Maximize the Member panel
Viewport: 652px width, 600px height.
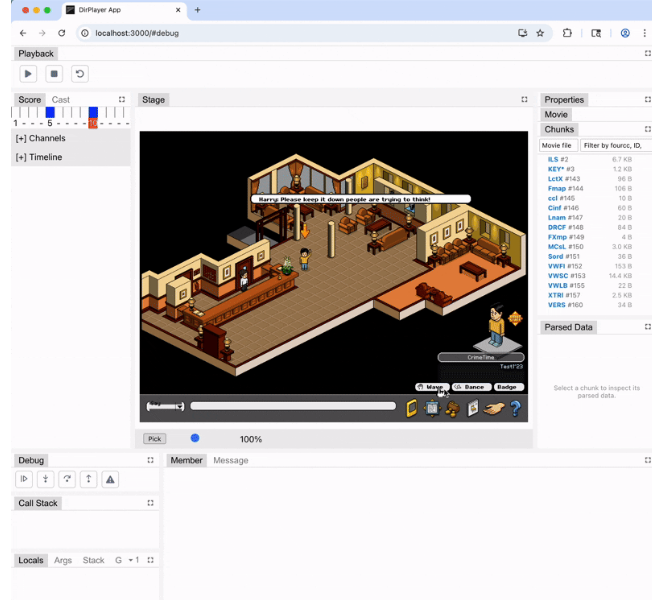coord(647,460)
